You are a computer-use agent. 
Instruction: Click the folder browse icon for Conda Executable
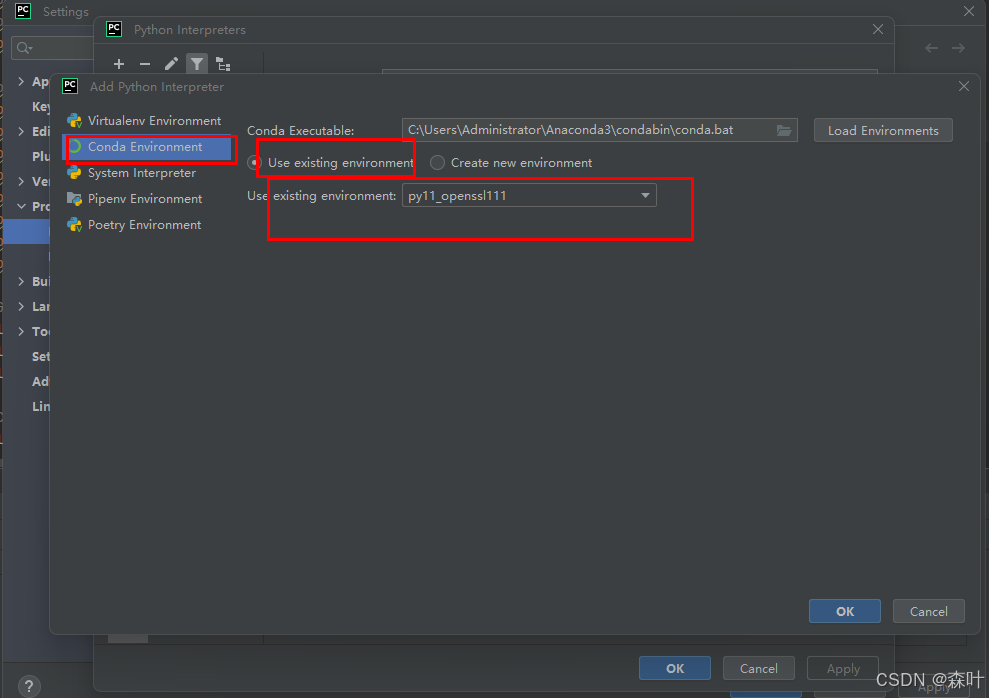coord(783,130)
